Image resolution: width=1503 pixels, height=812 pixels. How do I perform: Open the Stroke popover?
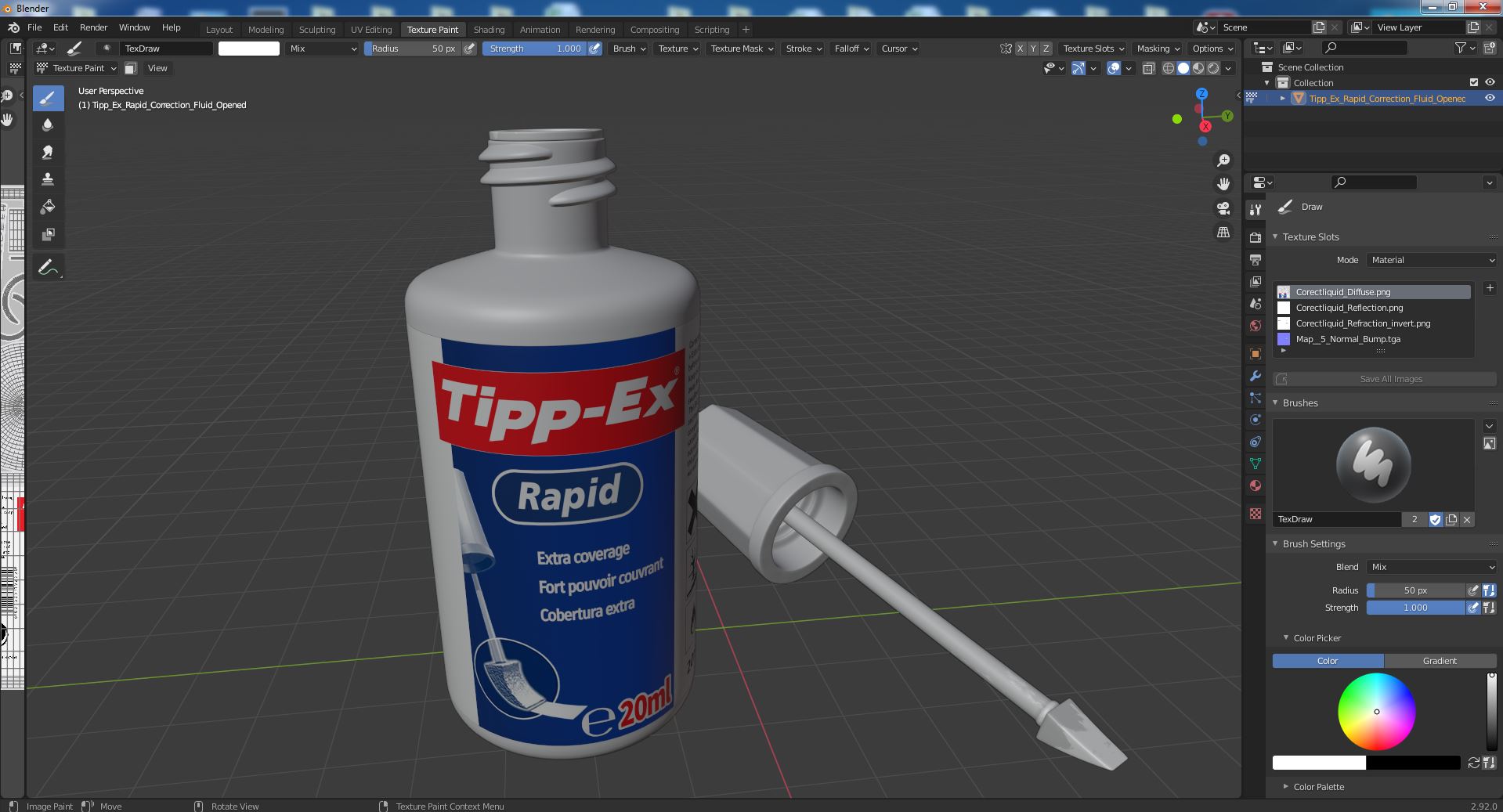coord(804,49)
